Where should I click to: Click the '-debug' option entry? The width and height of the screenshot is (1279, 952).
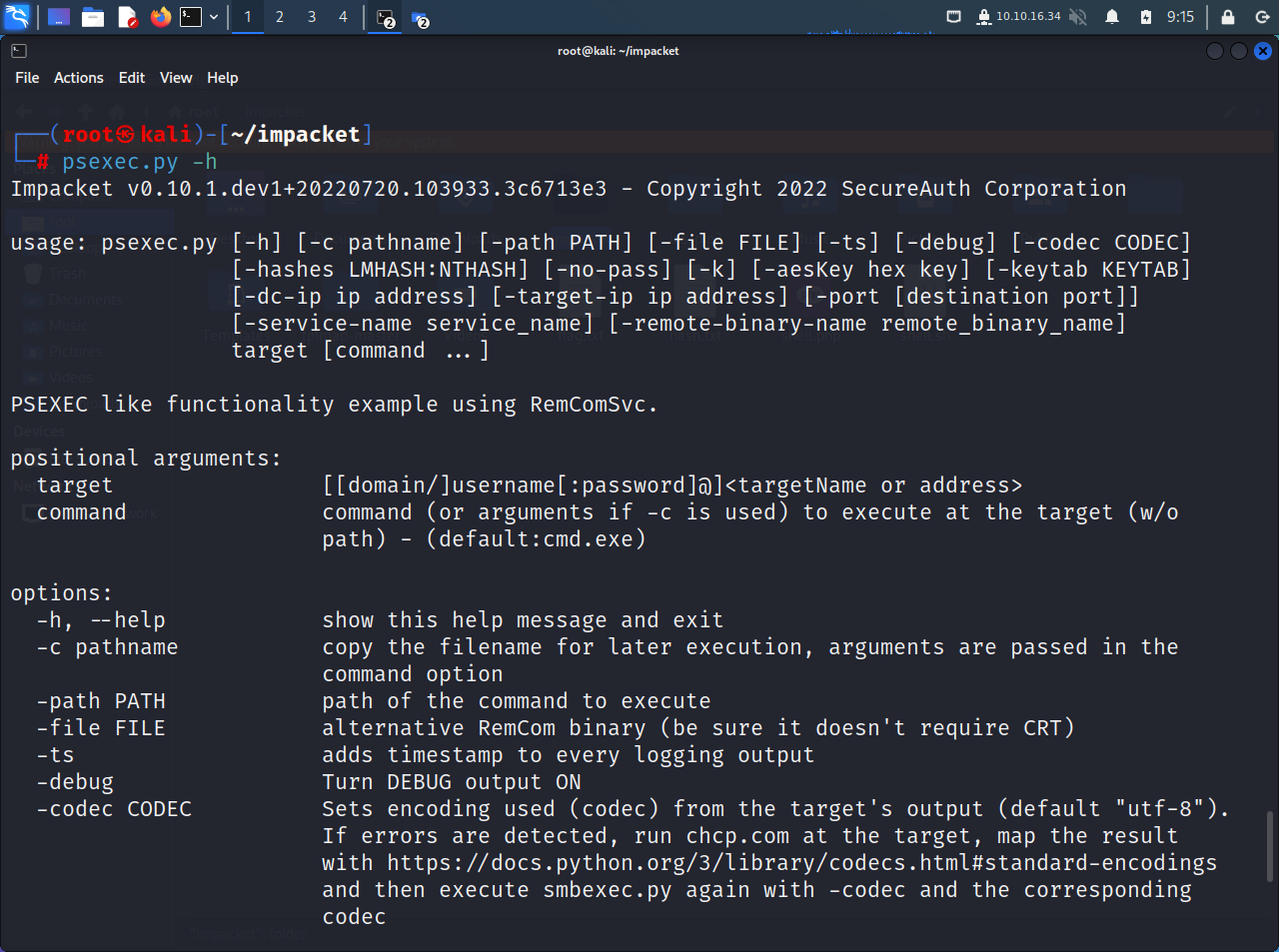(x=75, y=782)
